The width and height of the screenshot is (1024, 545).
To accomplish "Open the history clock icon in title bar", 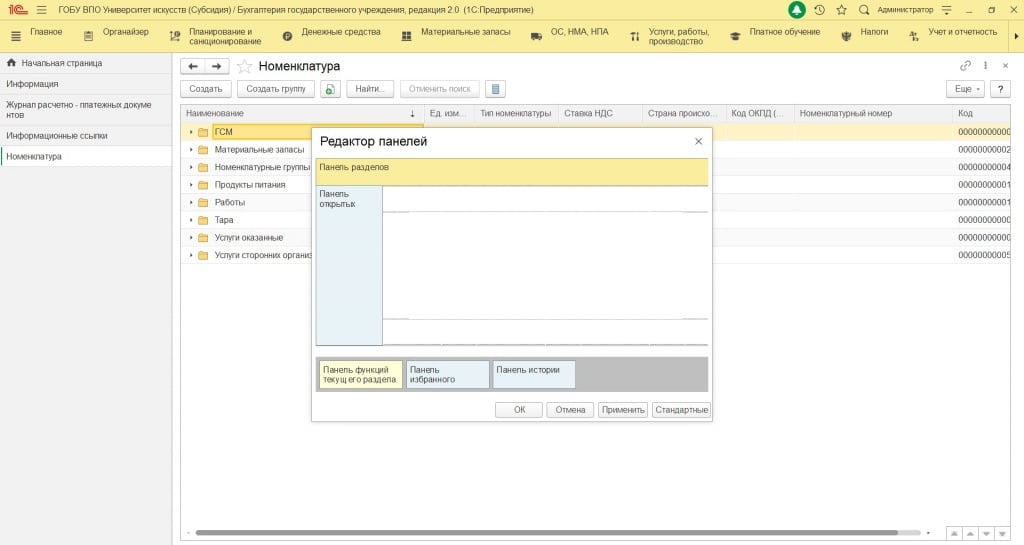I will (x=819, y=10).
